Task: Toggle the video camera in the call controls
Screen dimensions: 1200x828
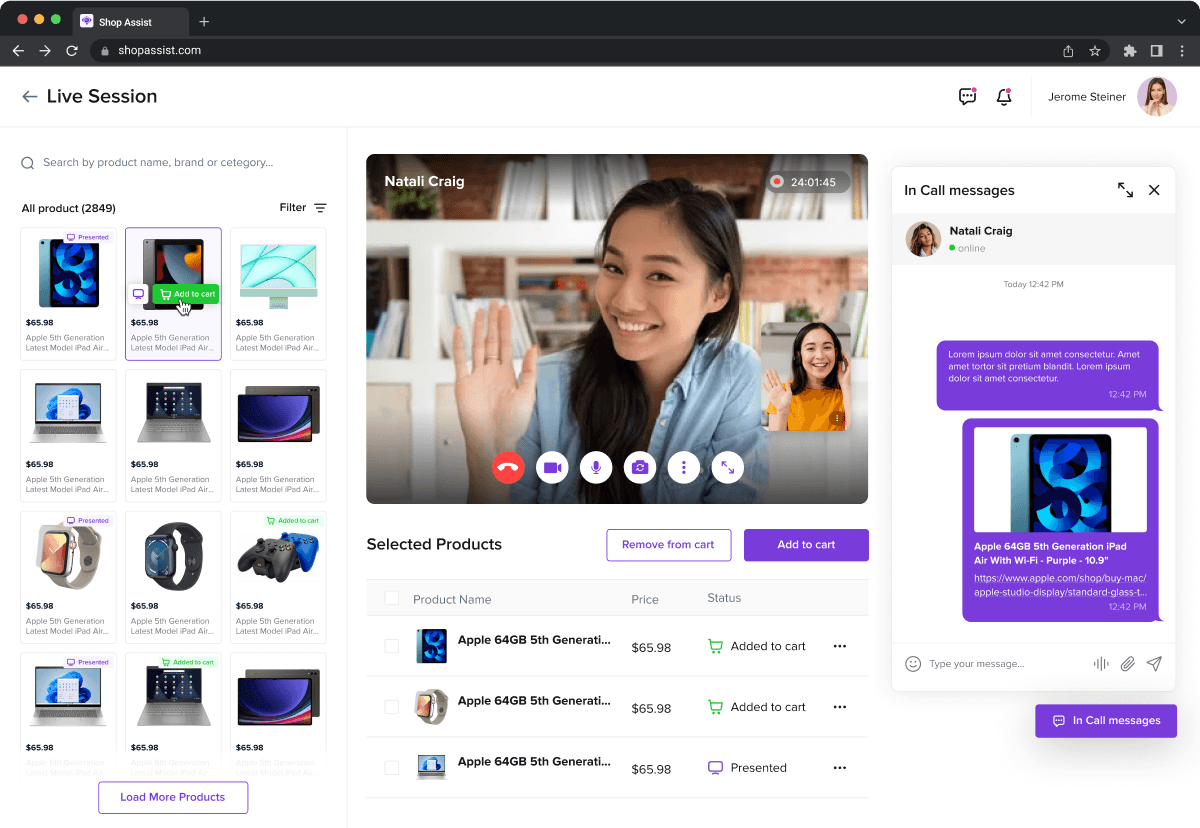Action: tap(552, 467)
